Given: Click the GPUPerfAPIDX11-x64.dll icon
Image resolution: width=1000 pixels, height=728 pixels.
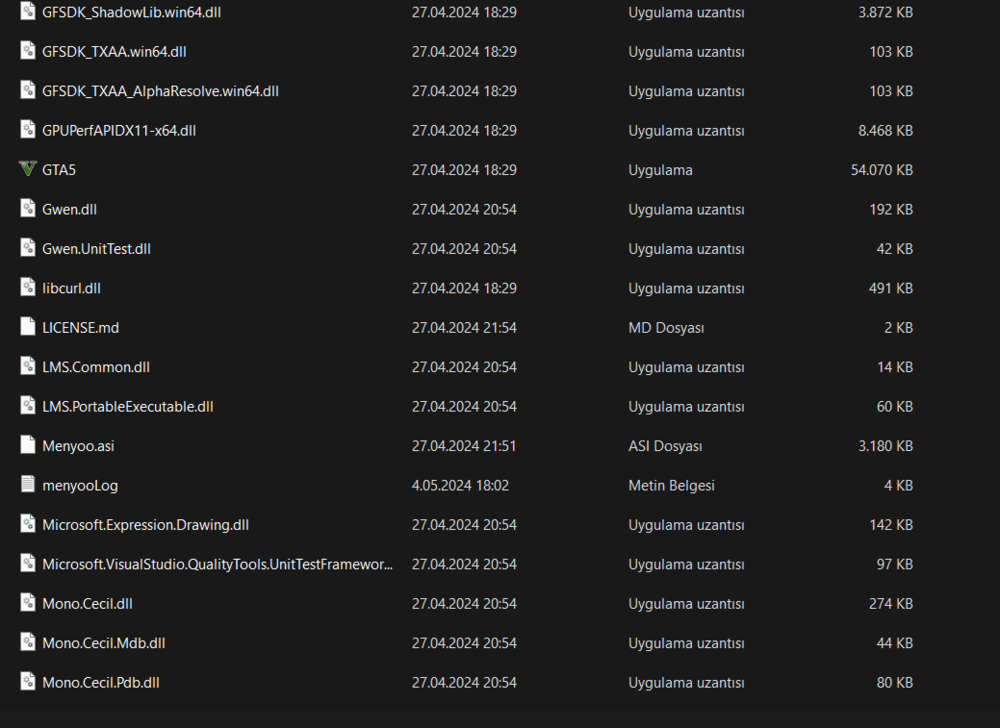Looking at the screenshot, I should (27, 130).
